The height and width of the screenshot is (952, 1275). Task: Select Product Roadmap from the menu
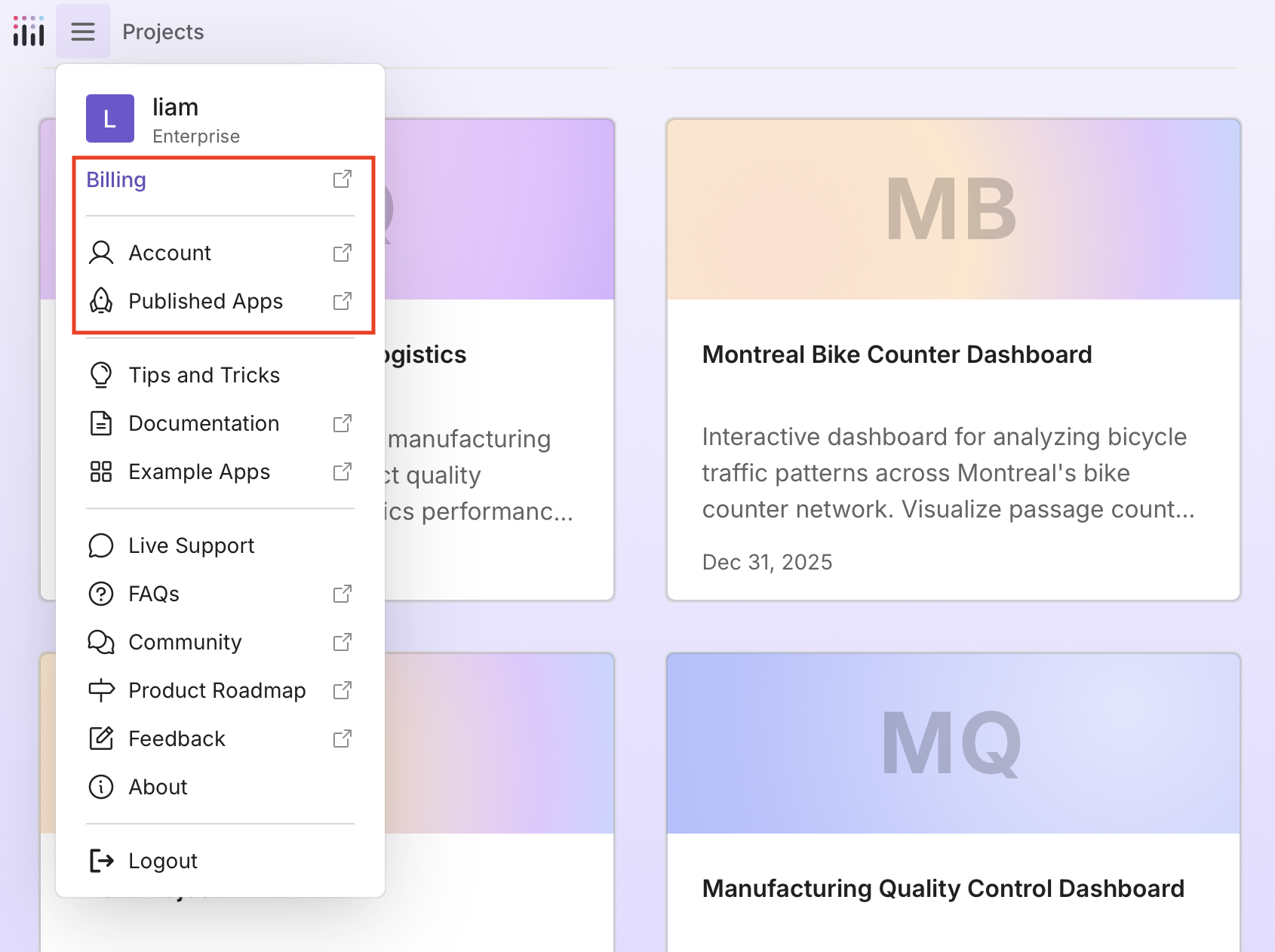tap(217, 689)
